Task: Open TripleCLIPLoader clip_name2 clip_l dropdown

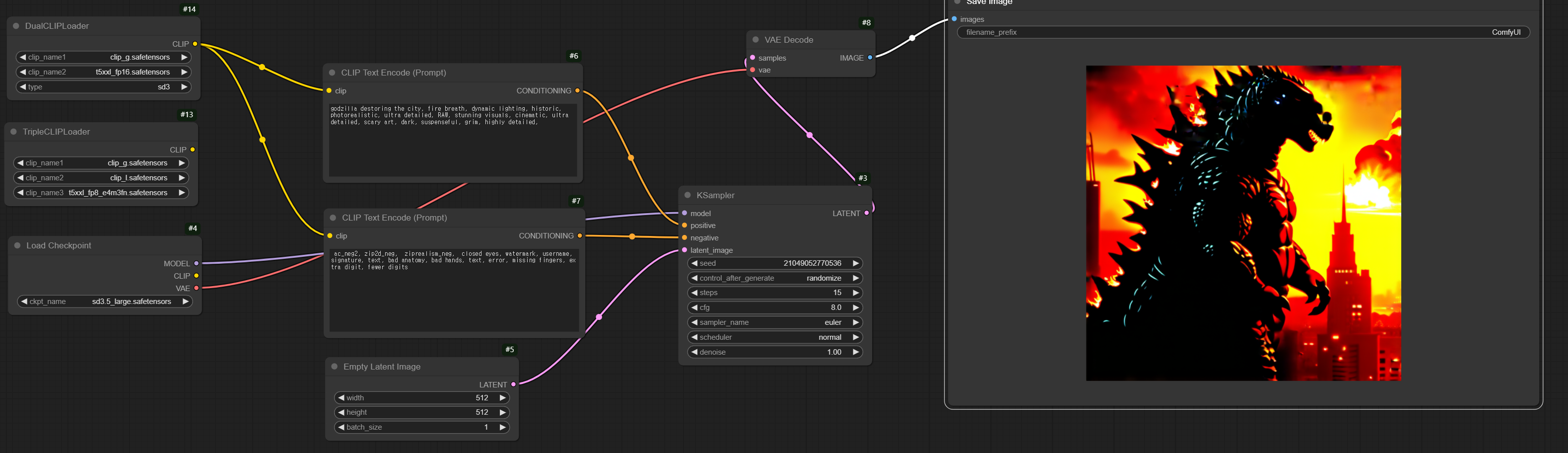Action: (101, 178)
